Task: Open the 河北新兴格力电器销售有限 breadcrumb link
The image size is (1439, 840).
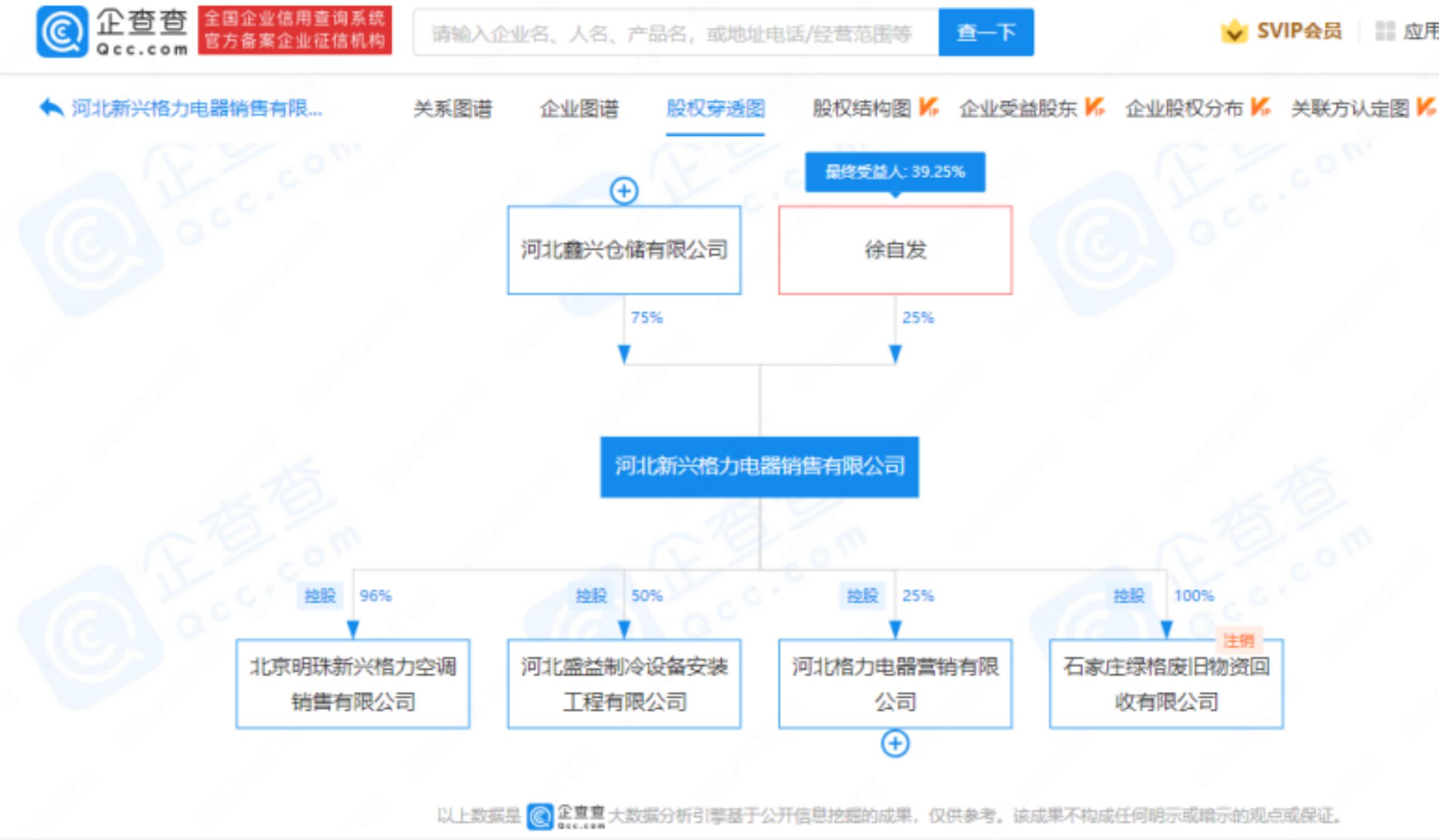Action: 195,108
